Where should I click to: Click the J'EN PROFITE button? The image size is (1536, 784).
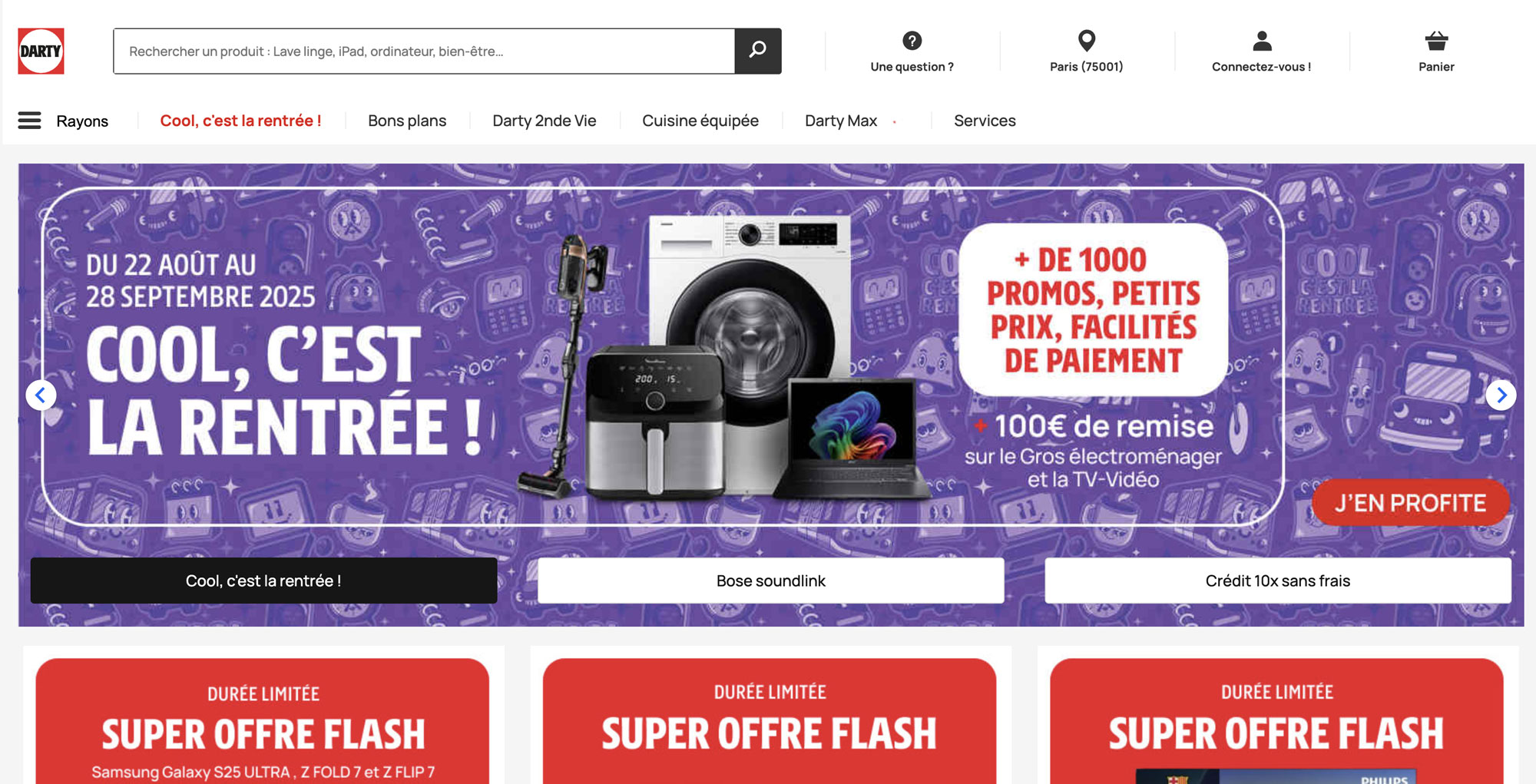point(1410,503)
